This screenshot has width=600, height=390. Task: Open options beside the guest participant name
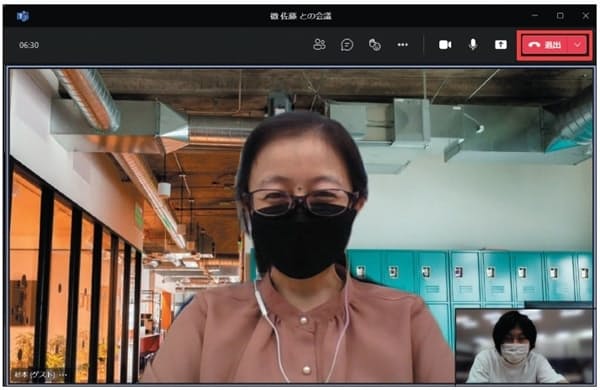click(63, 374)
